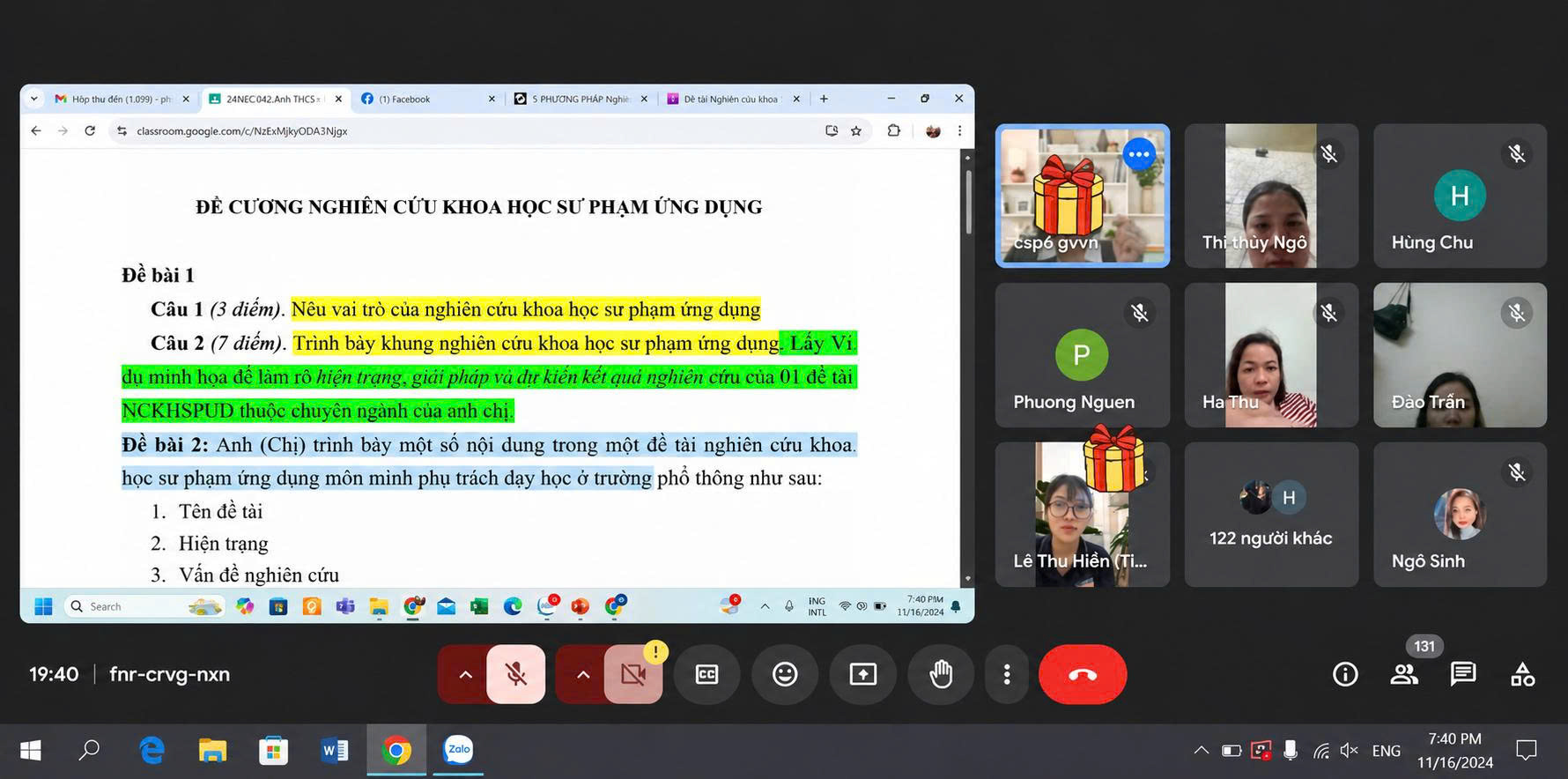Open the Windows notification center icon
Viewport: 1568px width, 779px height.
point(1526,750)
